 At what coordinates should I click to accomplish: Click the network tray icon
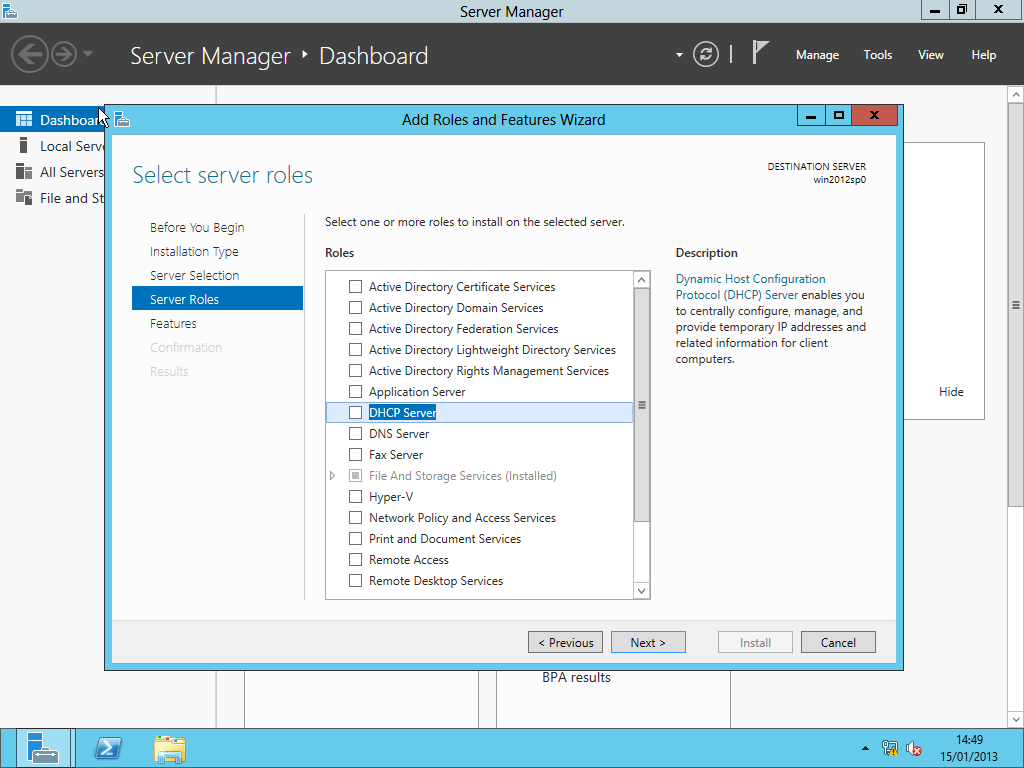click(x=890, y=748)
